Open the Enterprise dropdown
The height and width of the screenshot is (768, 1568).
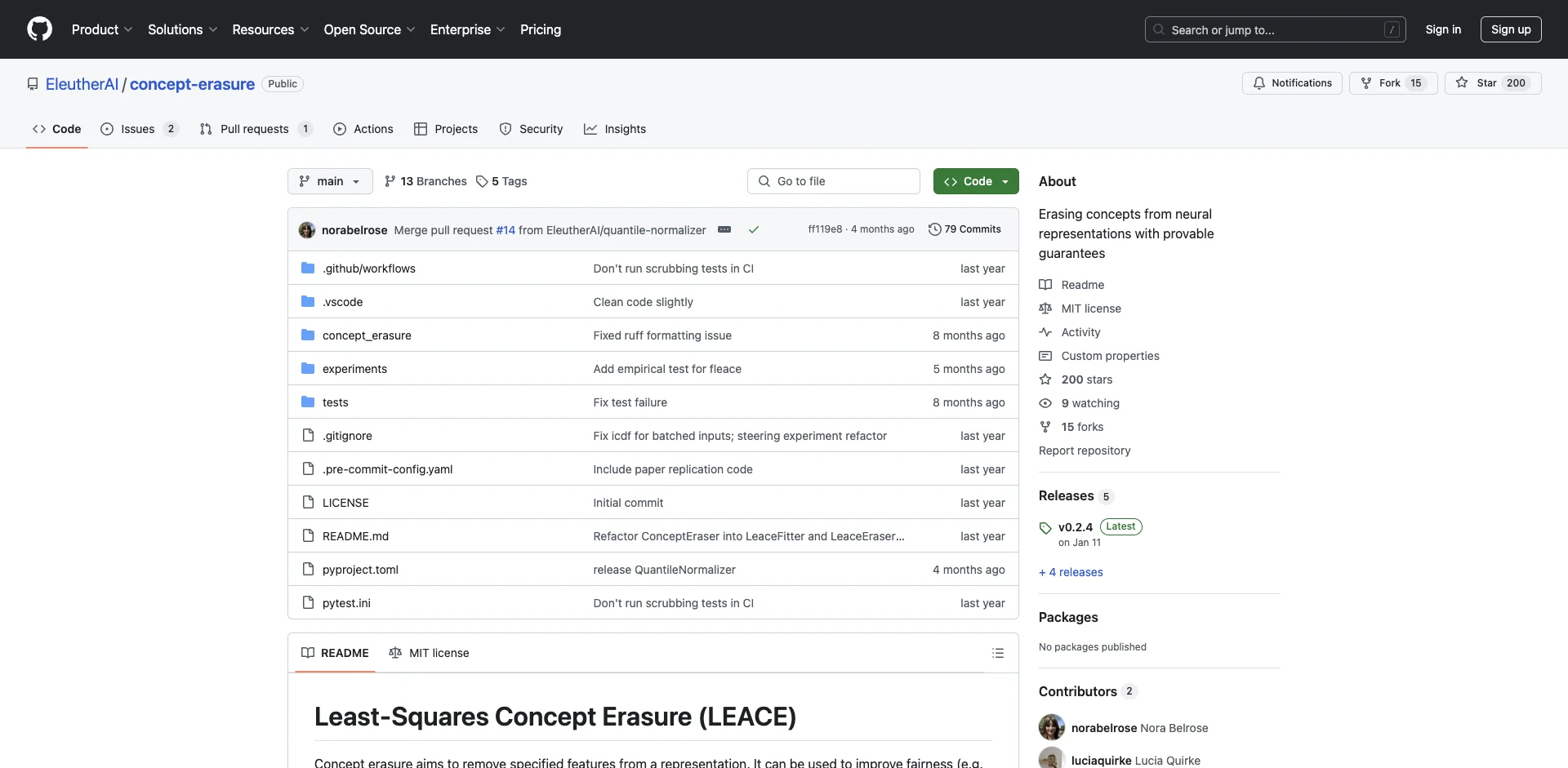[467, 29]
